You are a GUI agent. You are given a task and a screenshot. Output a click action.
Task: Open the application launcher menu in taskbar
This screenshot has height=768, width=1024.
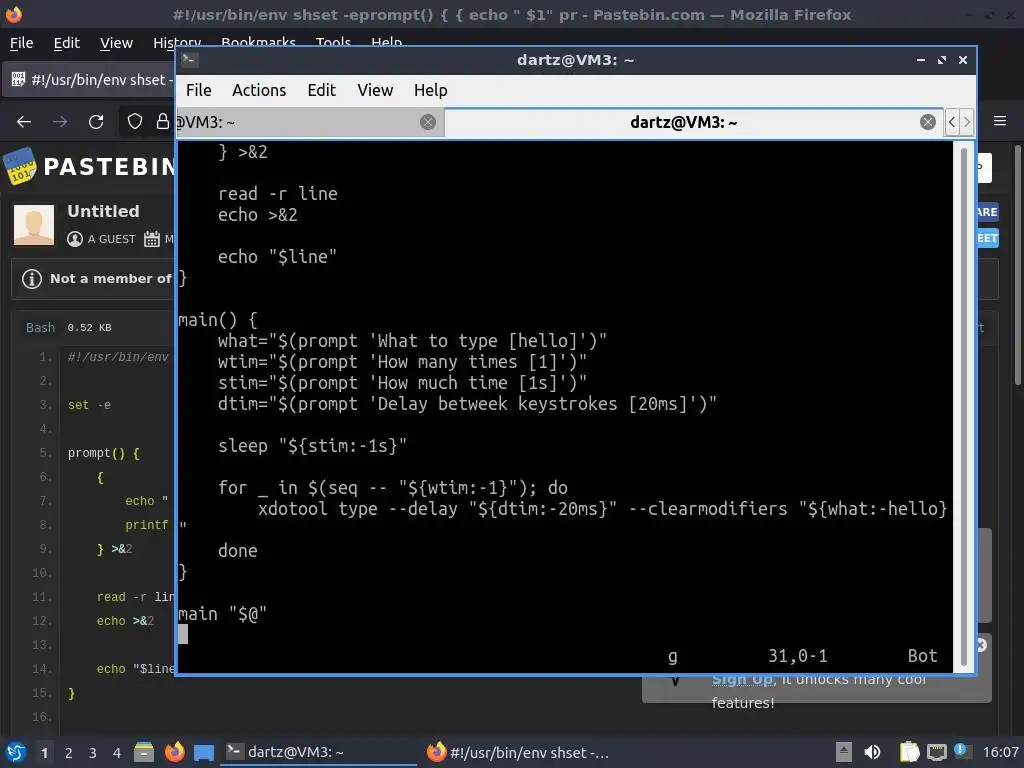(16, 752)
